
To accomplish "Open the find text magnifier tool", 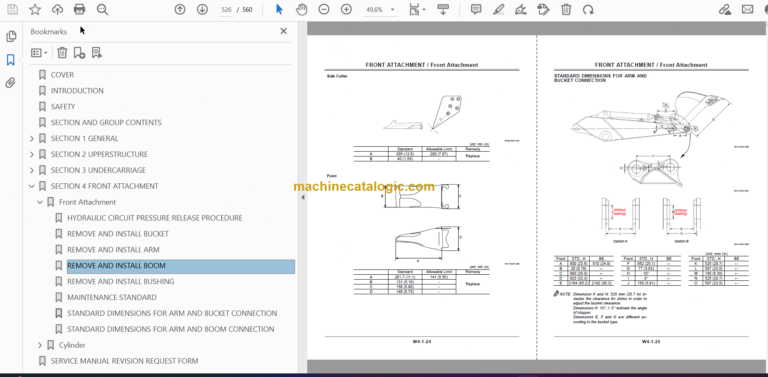I will coord(102,9).
